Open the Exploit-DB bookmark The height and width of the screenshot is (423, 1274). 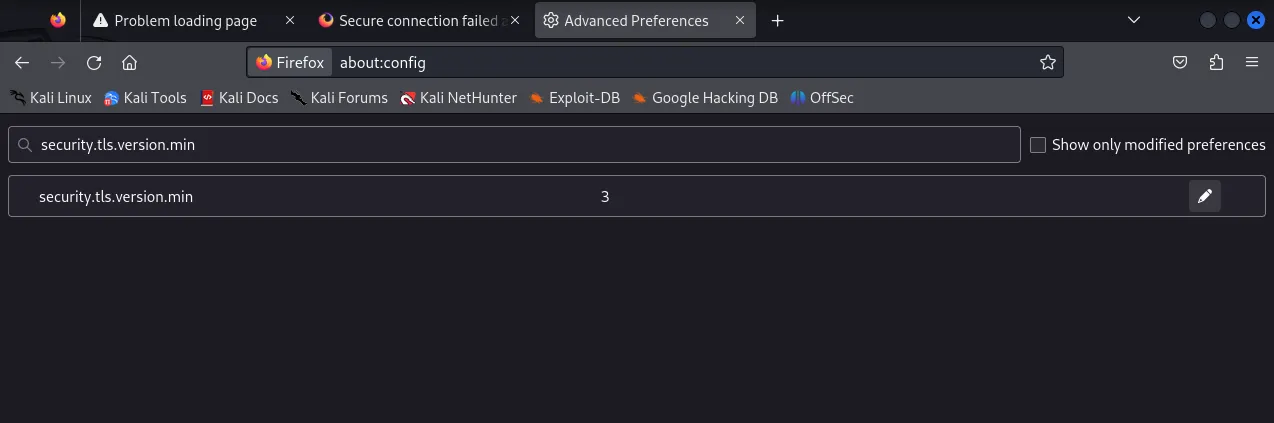click(x=575, y=97)
